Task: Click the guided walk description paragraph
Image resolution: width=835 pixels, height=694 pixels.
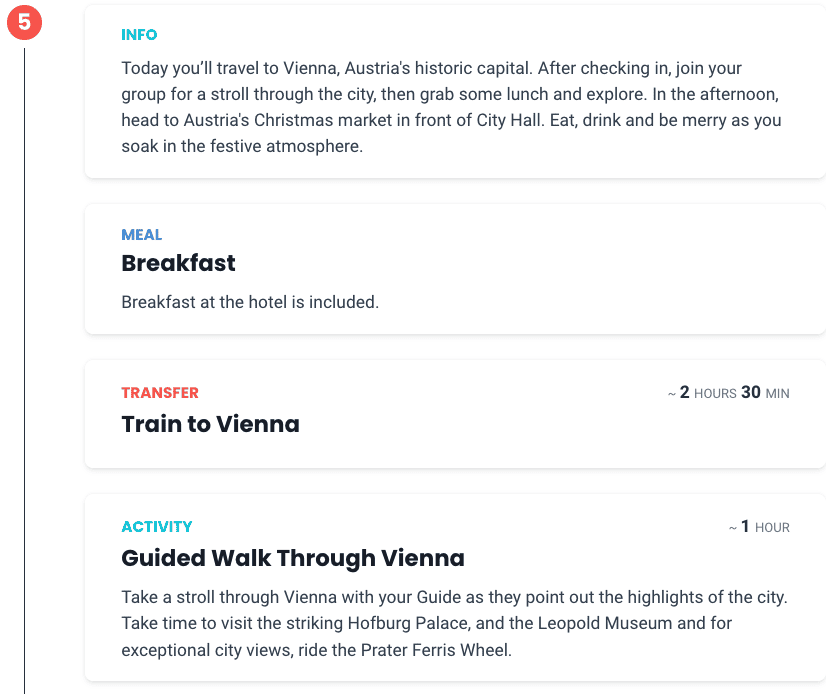Action: coord(454,623)
